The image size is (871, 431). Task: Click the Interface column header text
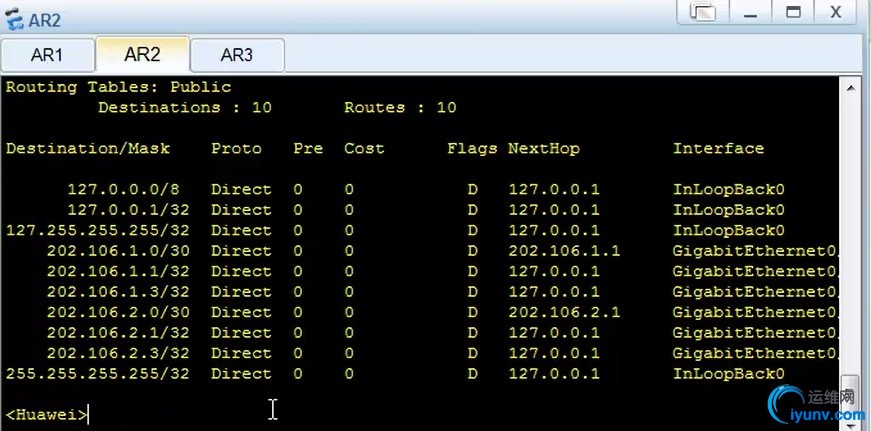tap(718, 148)
